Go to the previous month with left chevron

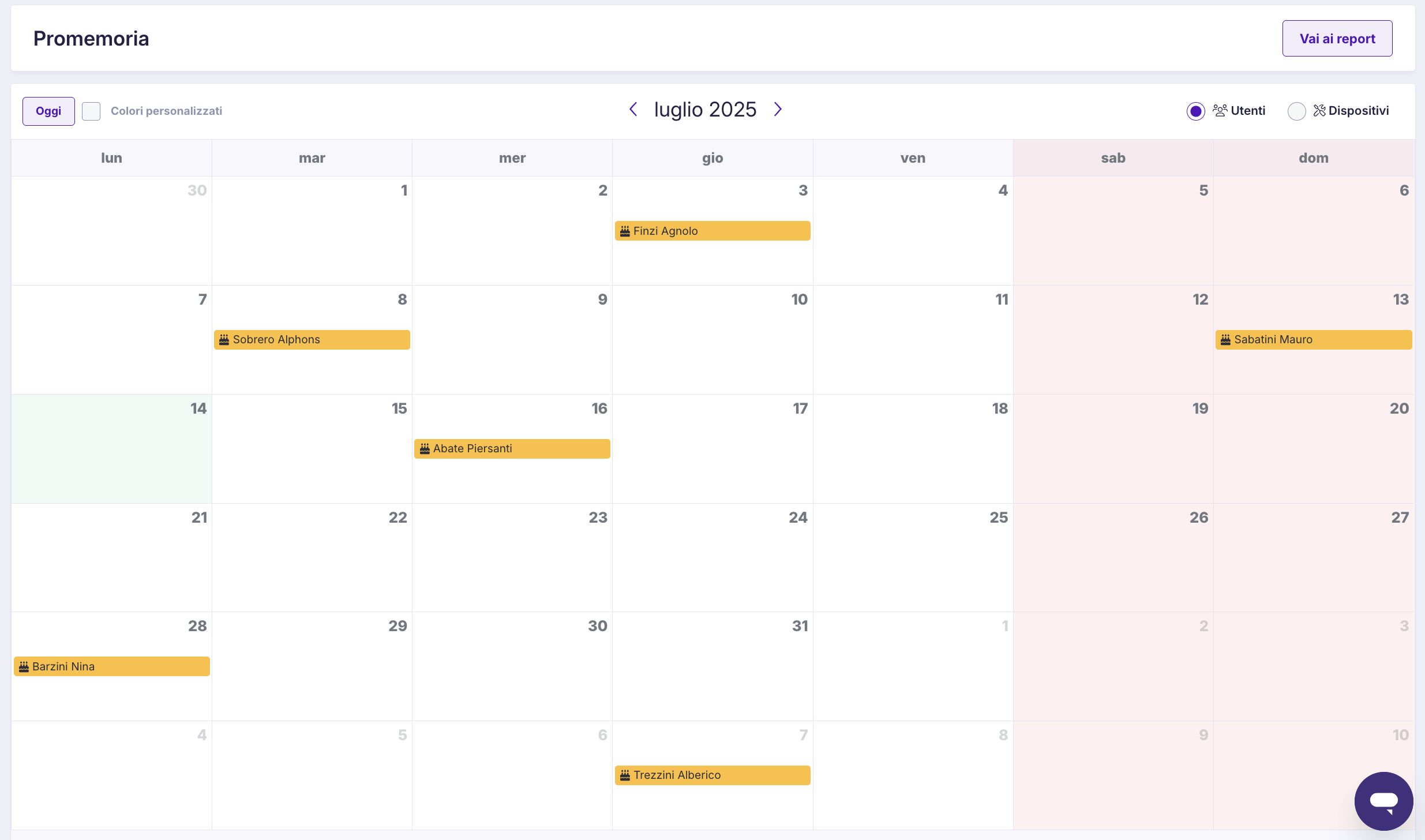click(633, 109)
